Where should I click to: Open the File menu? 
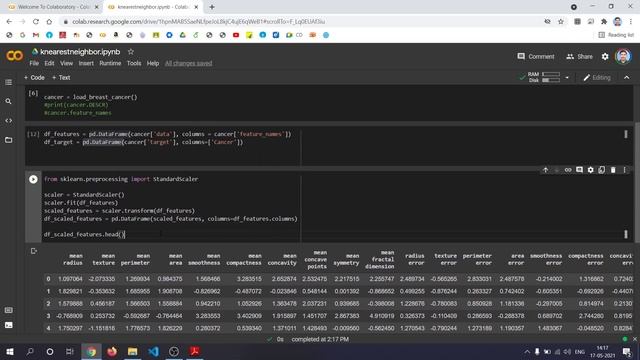tap(34, 63)
